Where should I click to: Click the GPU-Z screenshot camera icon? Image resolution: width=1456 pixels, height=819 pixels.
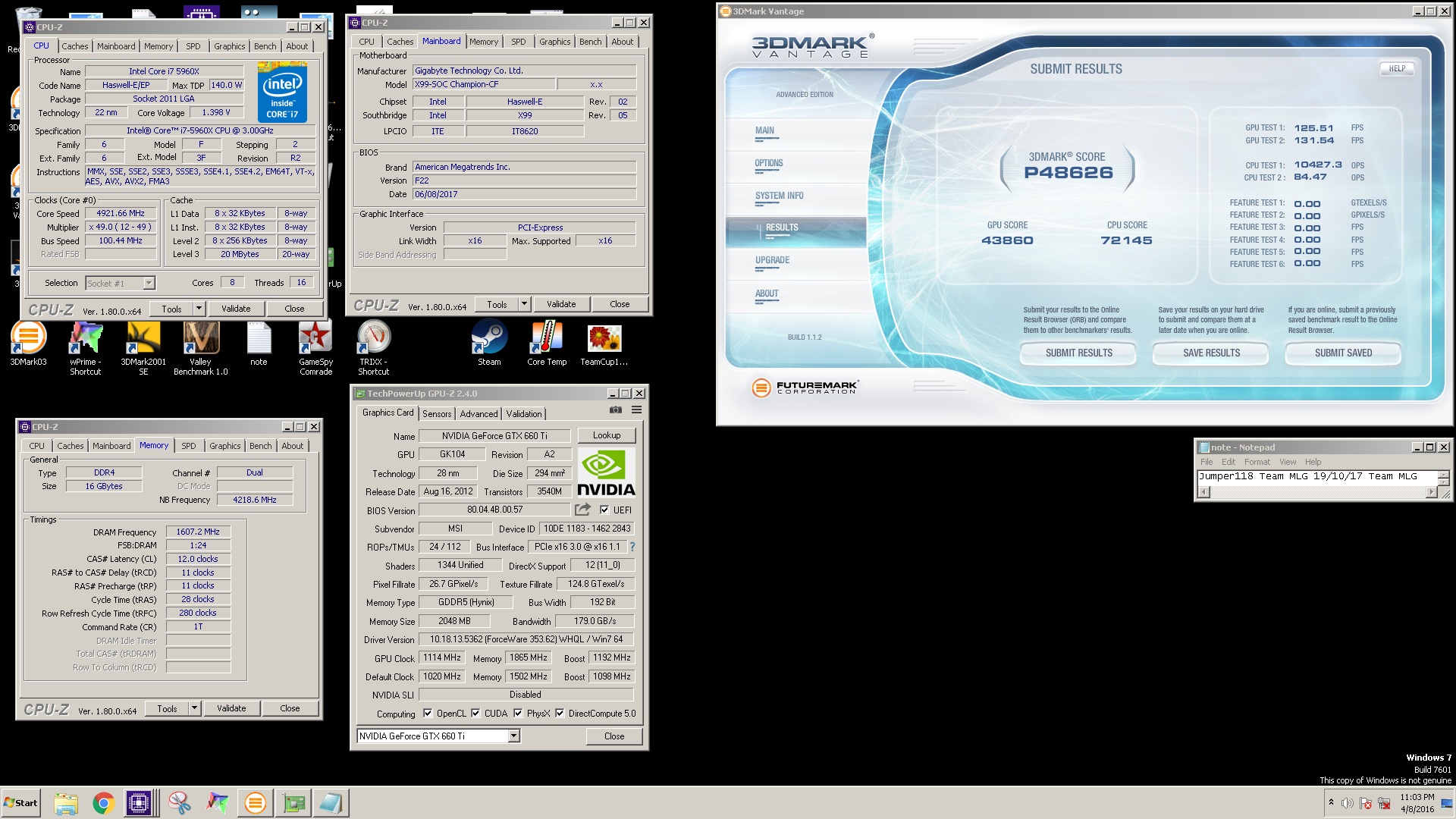click(616, 410)
